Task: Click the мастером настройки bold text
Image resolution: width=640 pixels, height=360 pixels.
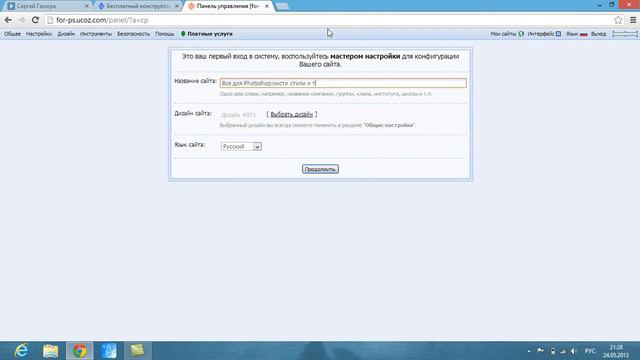Action: (x=365, y=56)
